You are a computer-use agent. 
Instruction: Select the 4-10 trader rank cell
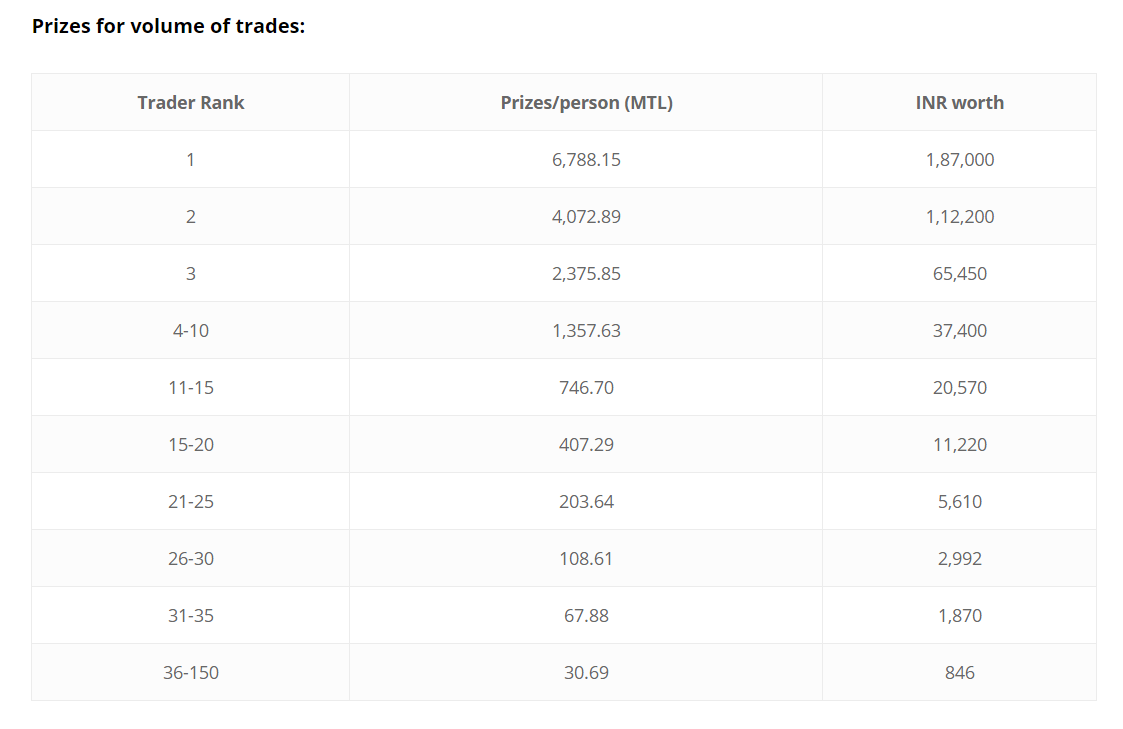pyautogui.click(x=190, y=330)
